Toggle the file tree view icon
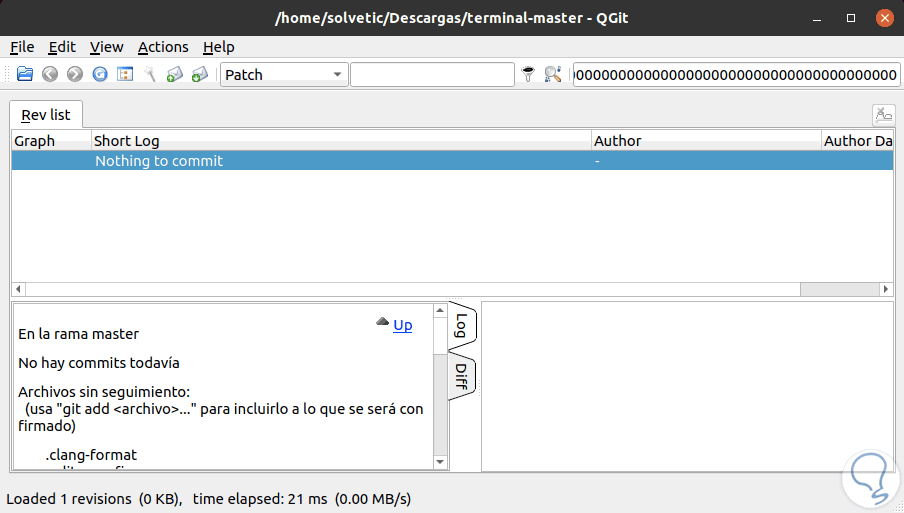904x513 pixels. point(125,74)
